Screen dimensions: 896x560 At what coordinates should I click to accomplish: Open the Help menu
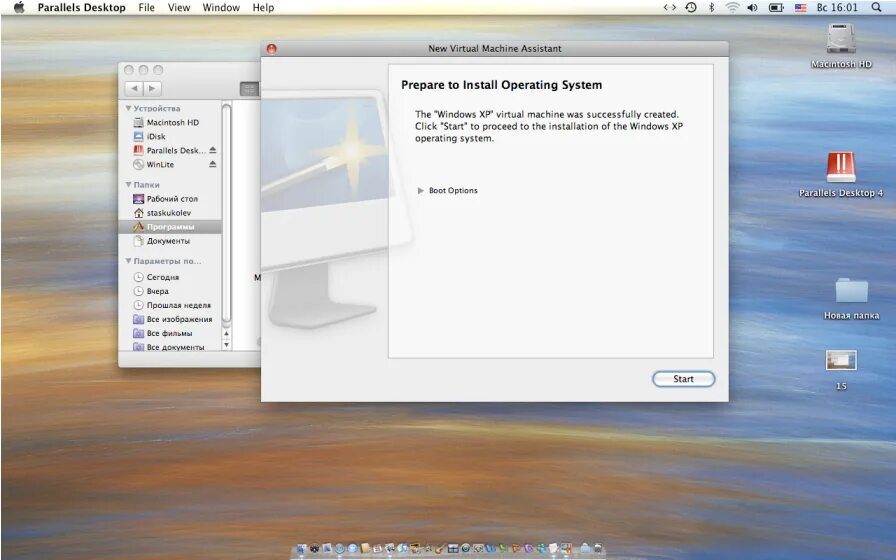click(x=263, y=7)
